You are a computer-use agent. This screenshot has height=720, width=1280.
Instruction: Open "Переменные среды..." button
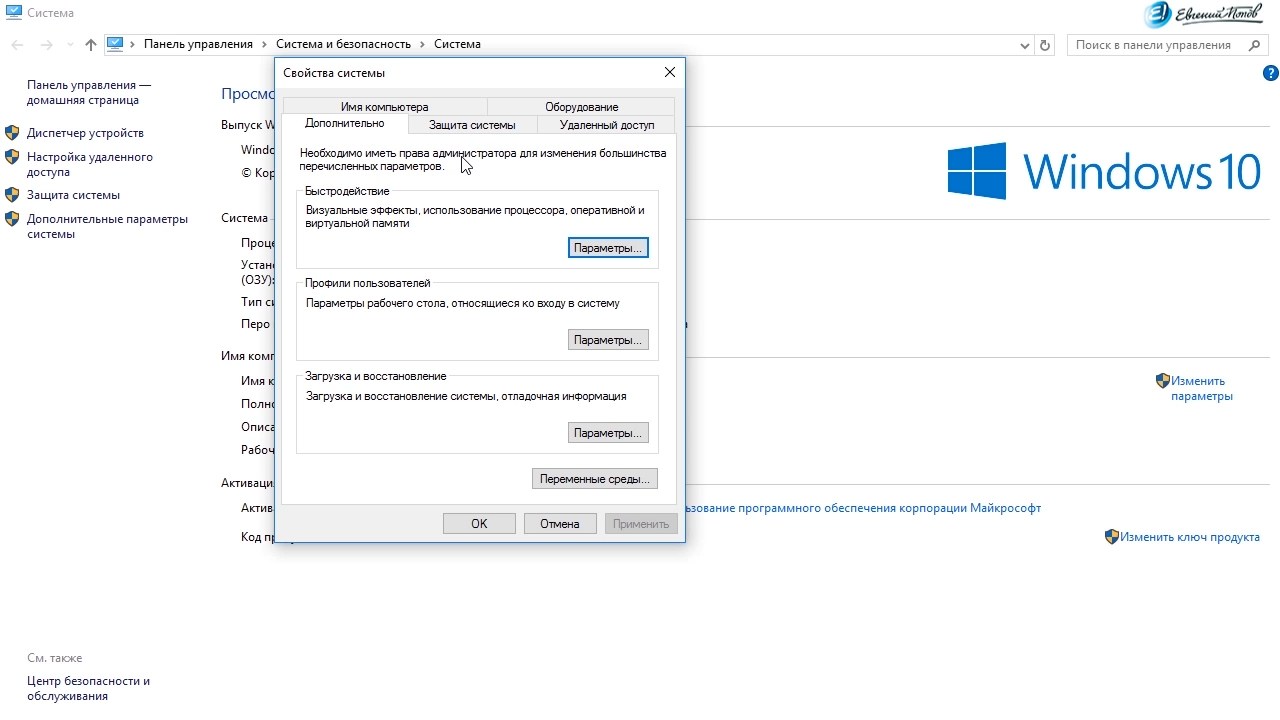(595, 479)
